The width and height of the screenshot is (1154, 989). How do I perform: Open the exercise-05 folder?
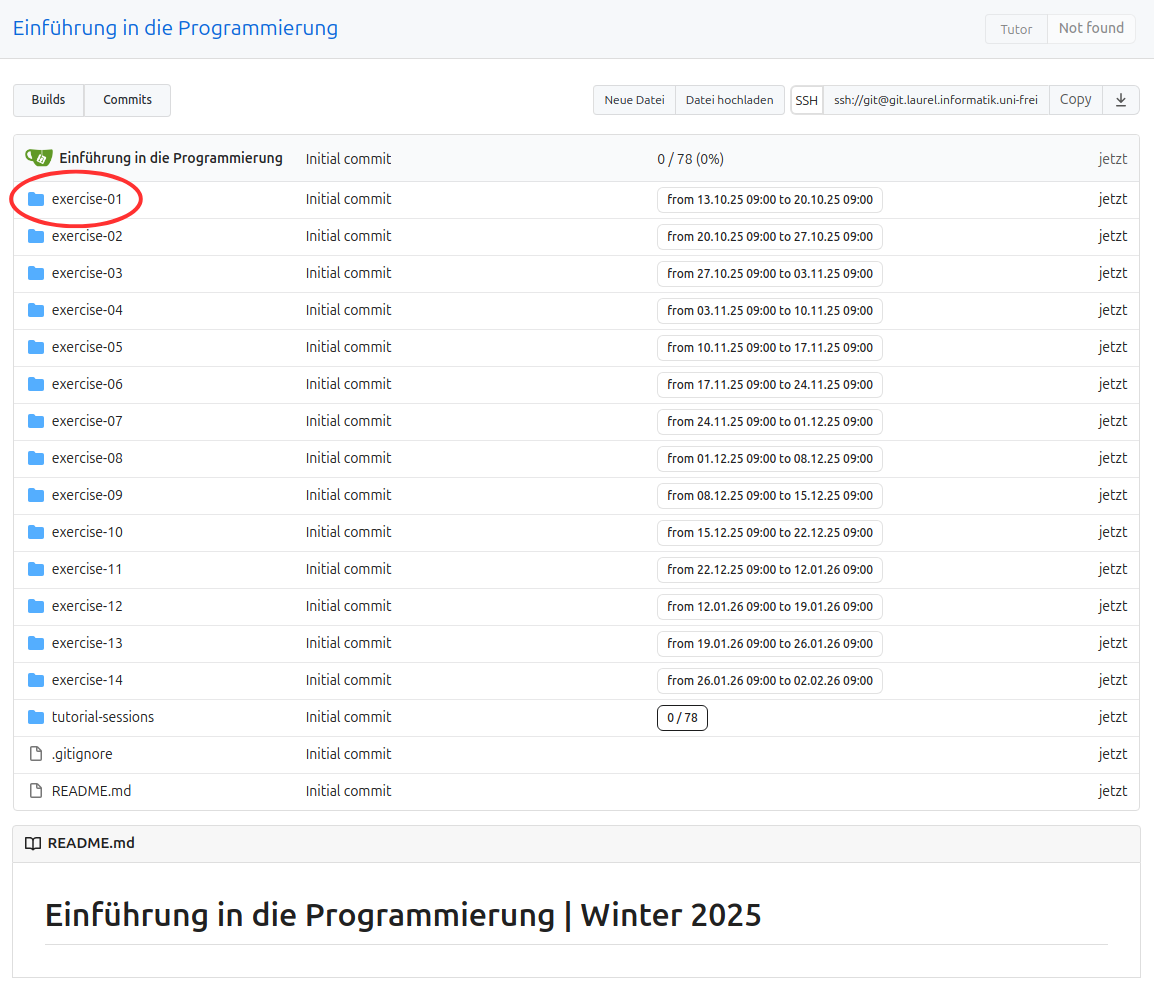pos(87,347)
